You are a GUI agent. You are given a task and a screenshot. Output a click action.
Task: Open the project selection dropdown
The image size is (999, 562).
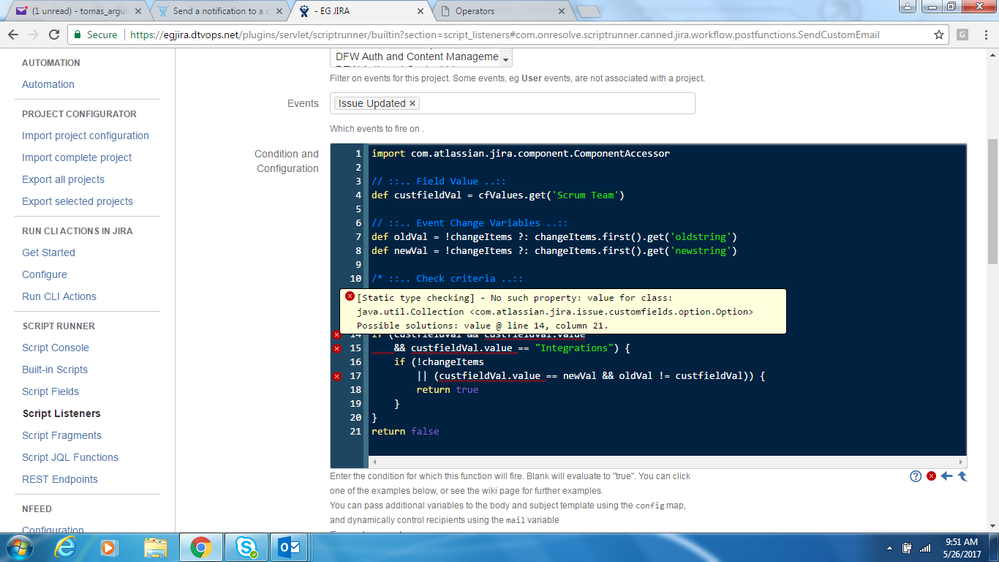[x=421, y=57]
